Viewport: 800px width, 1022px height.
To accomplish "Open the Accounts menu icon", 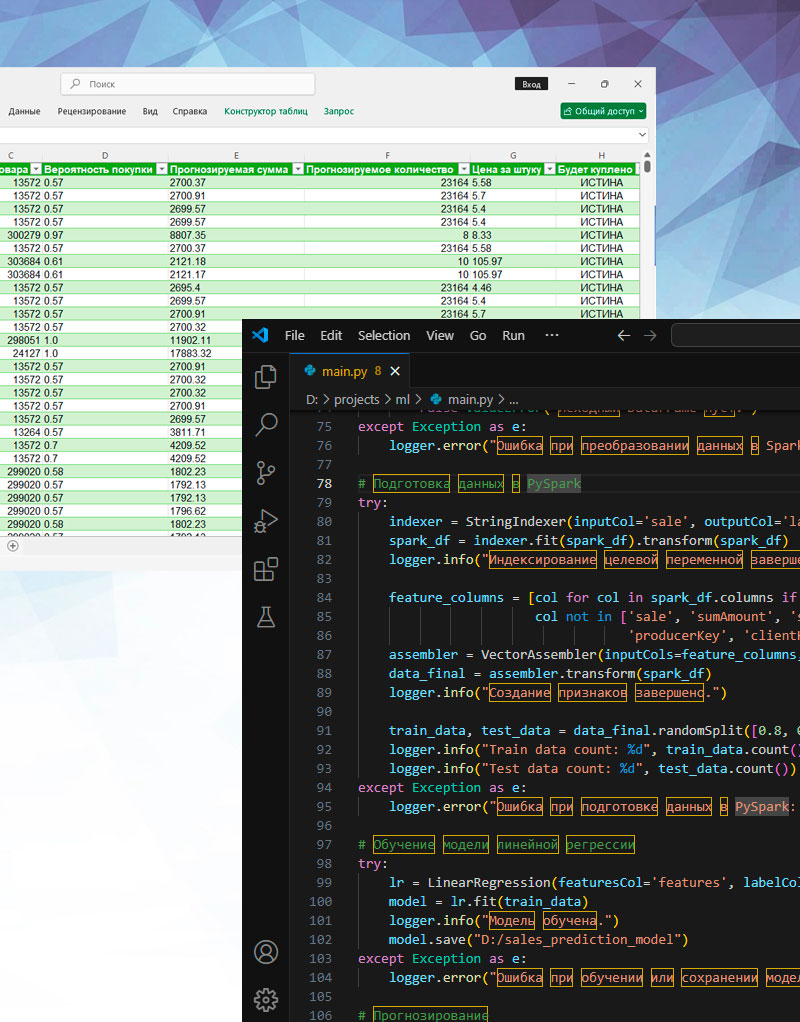I will 265,951.
